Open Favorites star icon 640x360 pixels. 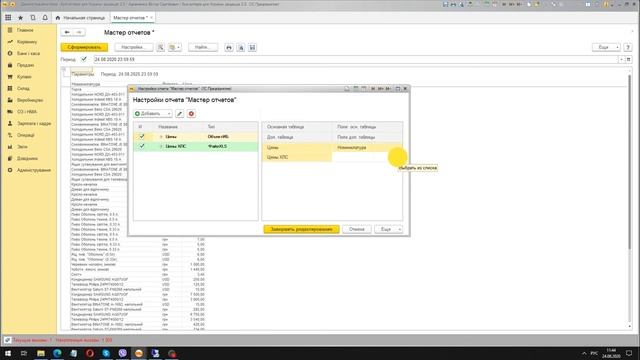(20, 18)
